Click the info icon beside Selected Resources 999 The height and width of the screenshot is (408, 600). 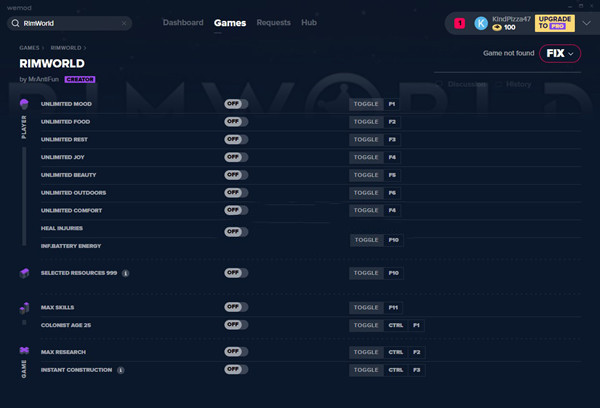pos(126,273)
